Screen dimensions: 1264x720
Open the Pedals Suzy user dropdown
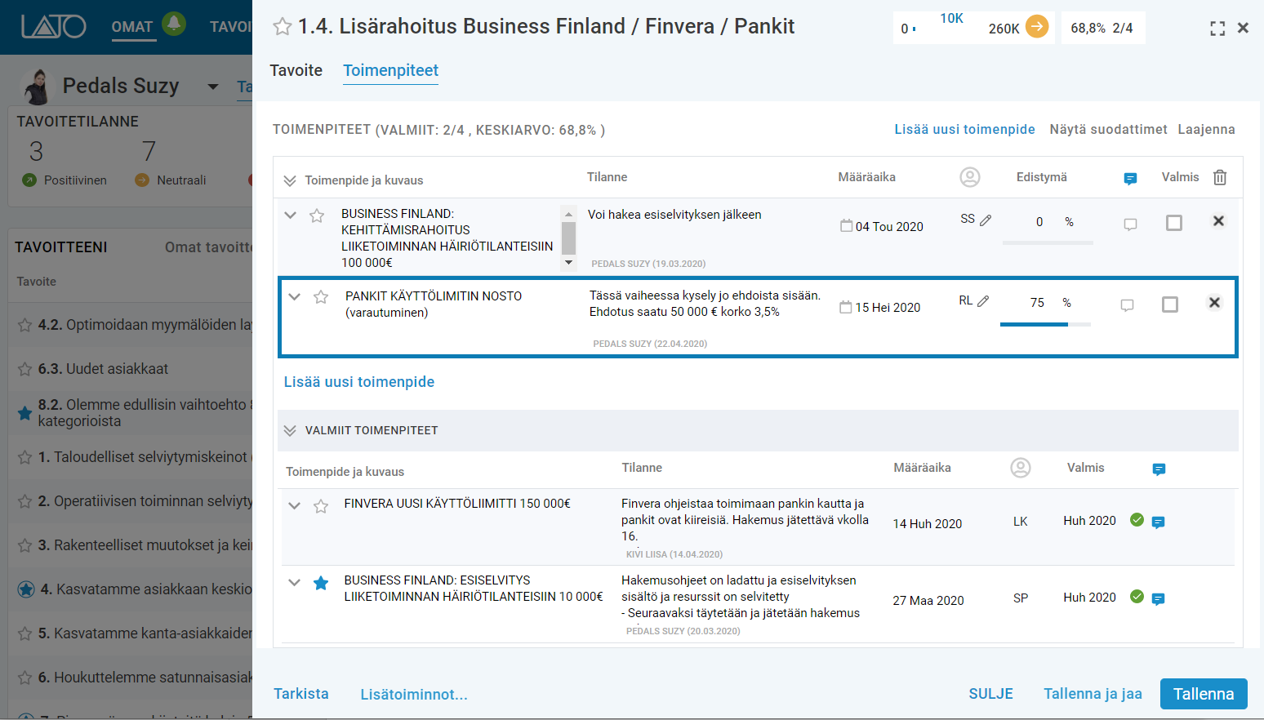[x=213, y=87]
